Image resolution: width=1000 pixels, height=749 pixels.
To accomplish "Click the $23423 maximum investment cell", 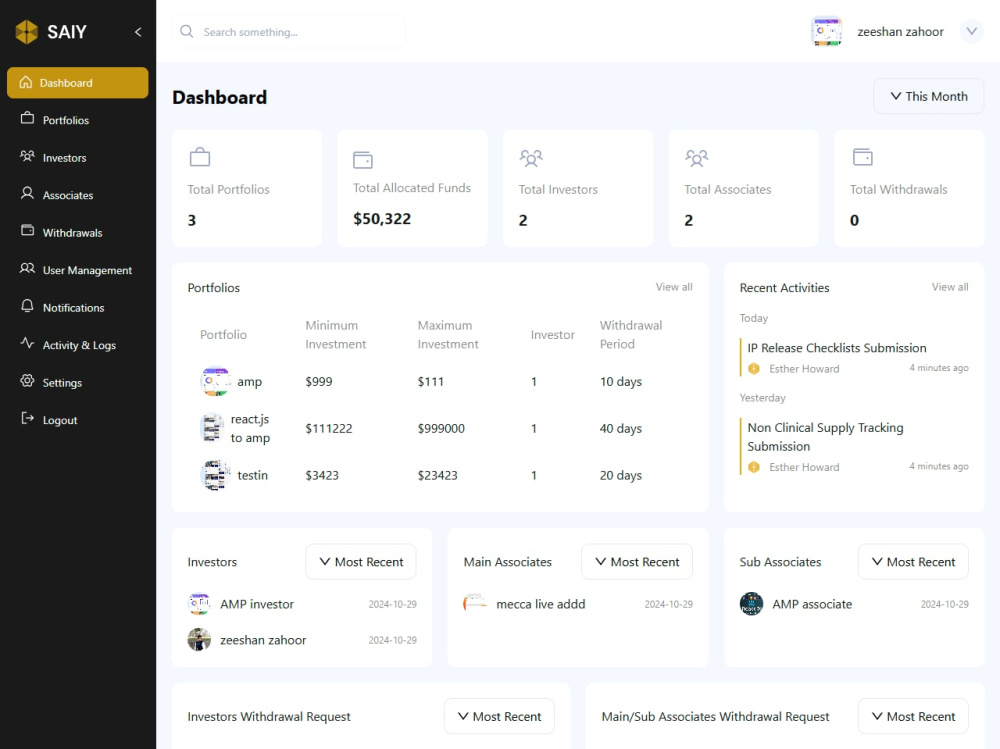I will click(x=438, y=475).
